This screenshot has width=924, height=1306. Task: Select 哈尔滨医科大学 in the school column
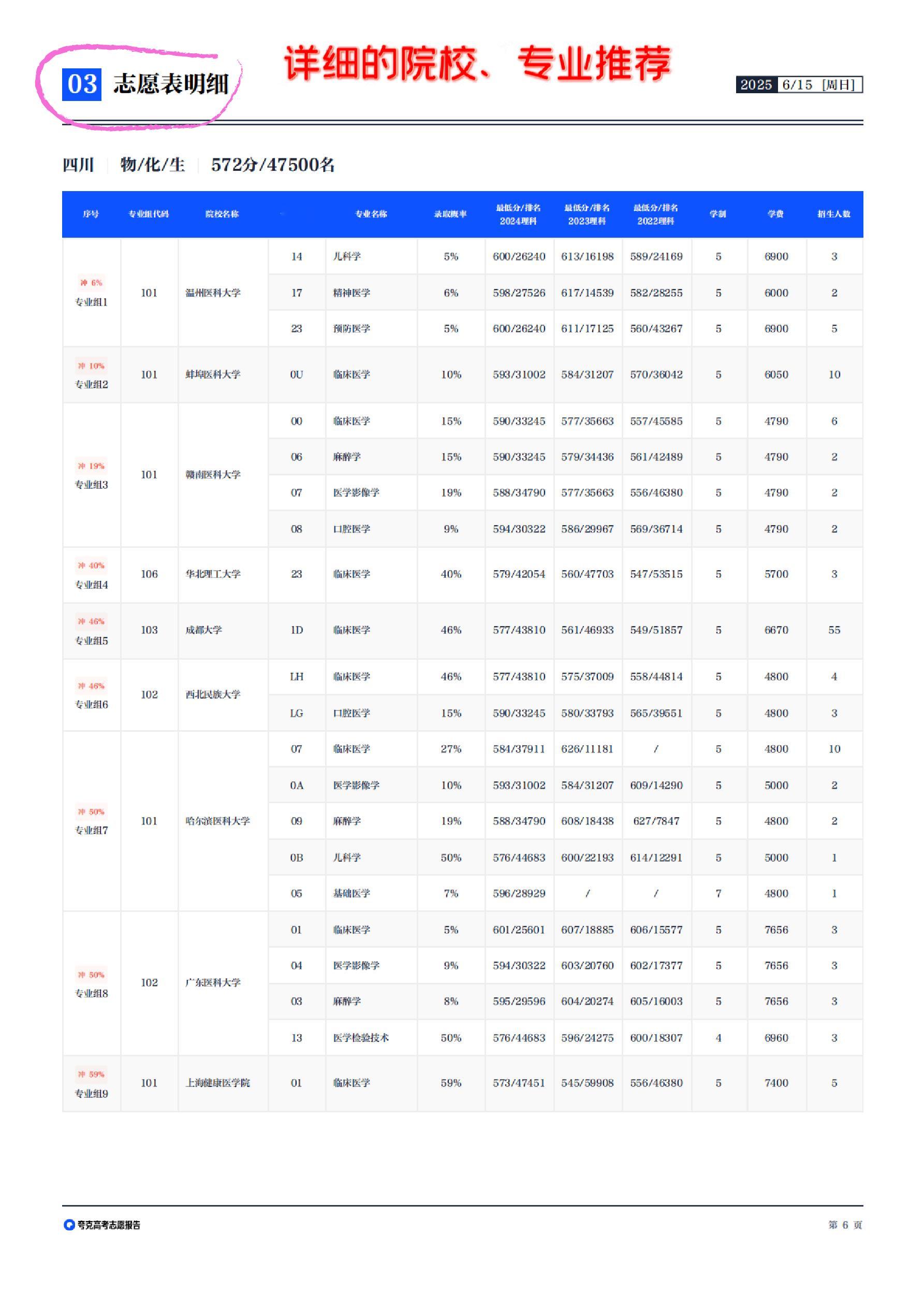[x=217, y=821]
